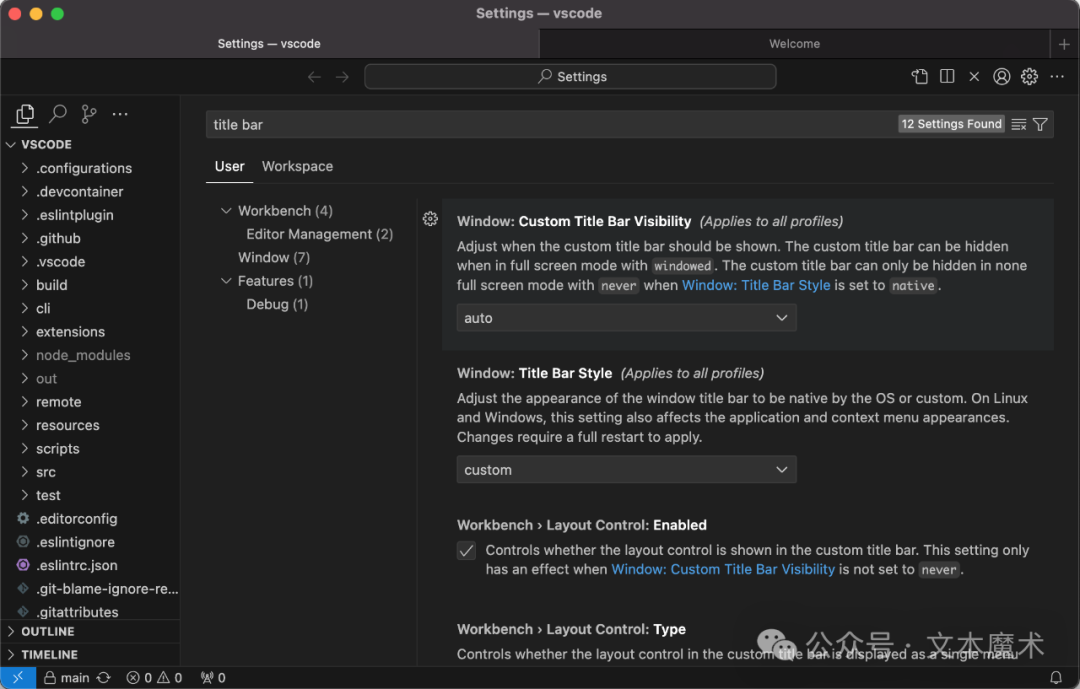Open the Custom Title Bar Visibility dropdown
Viewport: 1080px width, 689px height.
[626, 317]
